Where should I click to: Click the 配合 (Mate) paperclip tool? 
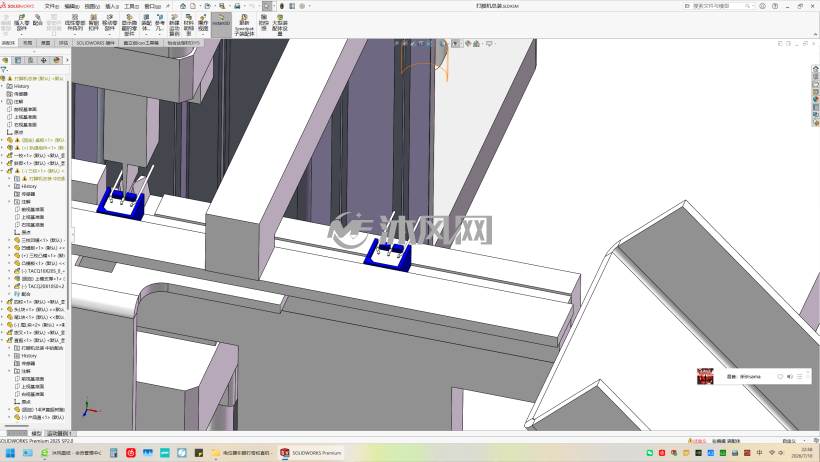point(38,20)
